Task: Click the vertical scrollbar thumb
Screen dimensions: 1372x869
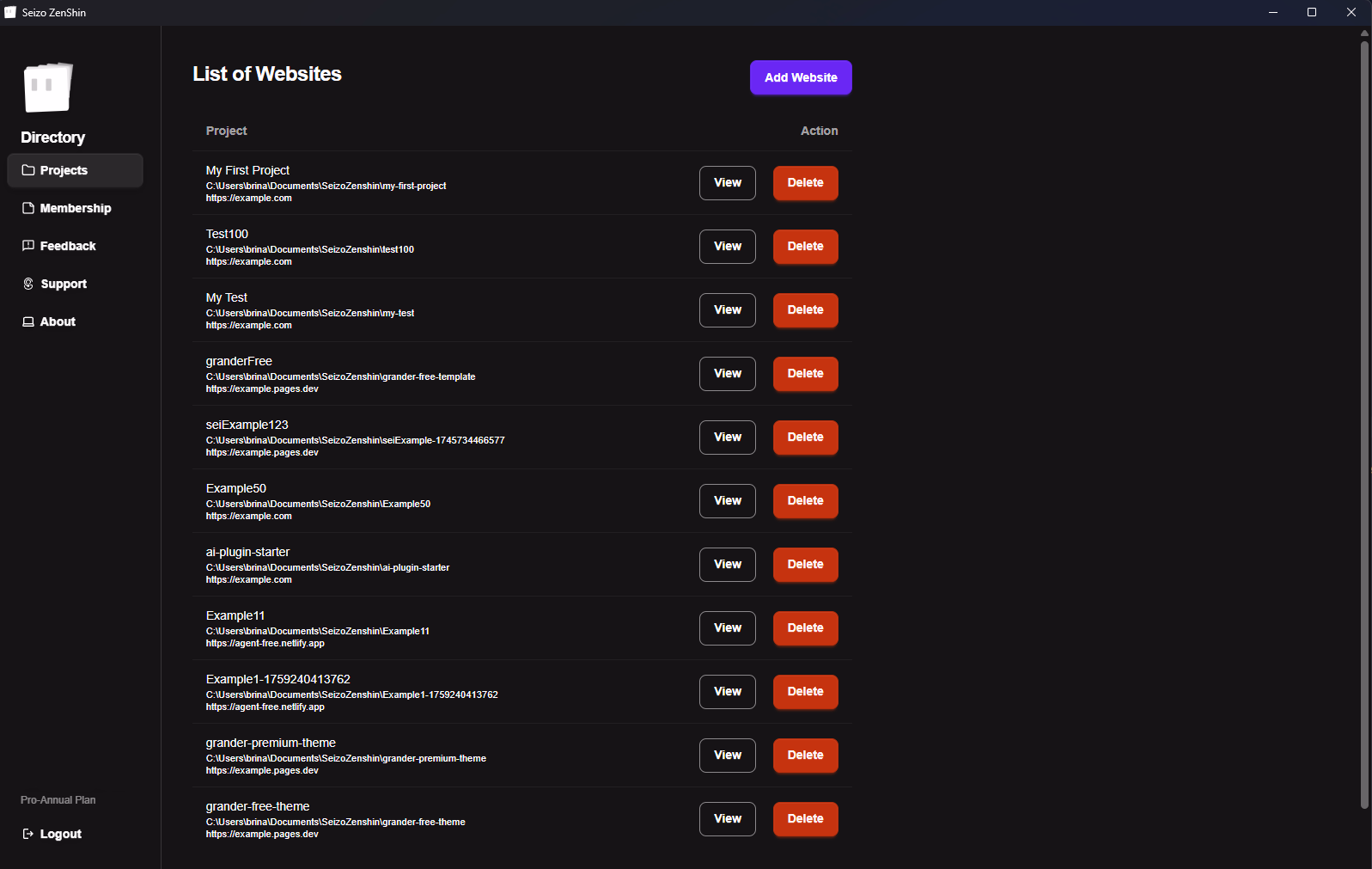Action: coord(1364,425)
